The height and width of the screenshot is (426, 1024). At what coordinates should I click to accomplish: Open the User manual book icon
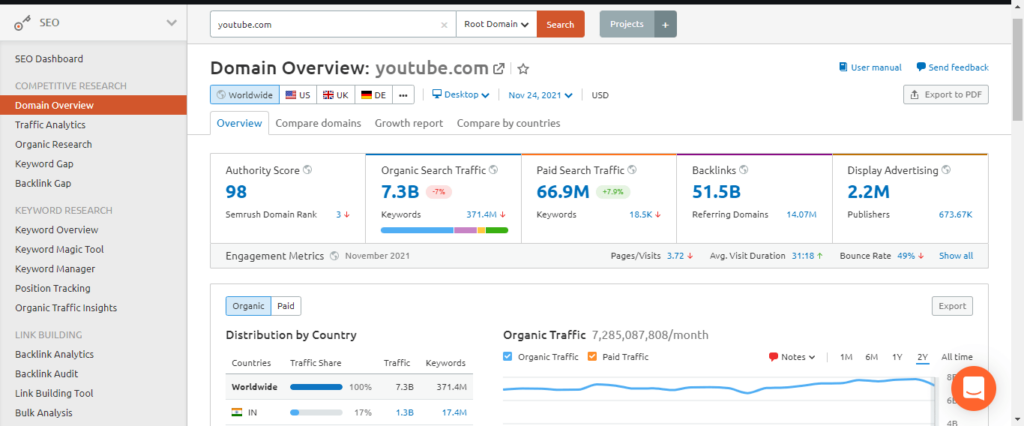tap(843, 67)
